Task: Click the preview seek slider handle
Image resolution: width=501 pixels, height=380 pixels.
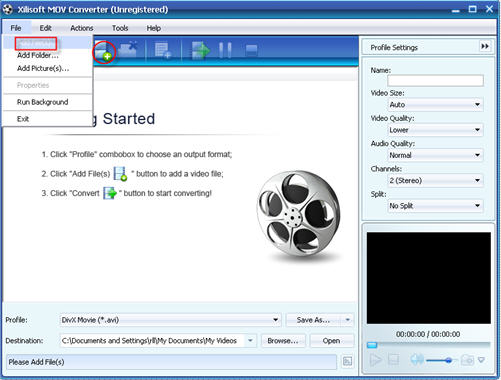Action: [x=372, y=345]
